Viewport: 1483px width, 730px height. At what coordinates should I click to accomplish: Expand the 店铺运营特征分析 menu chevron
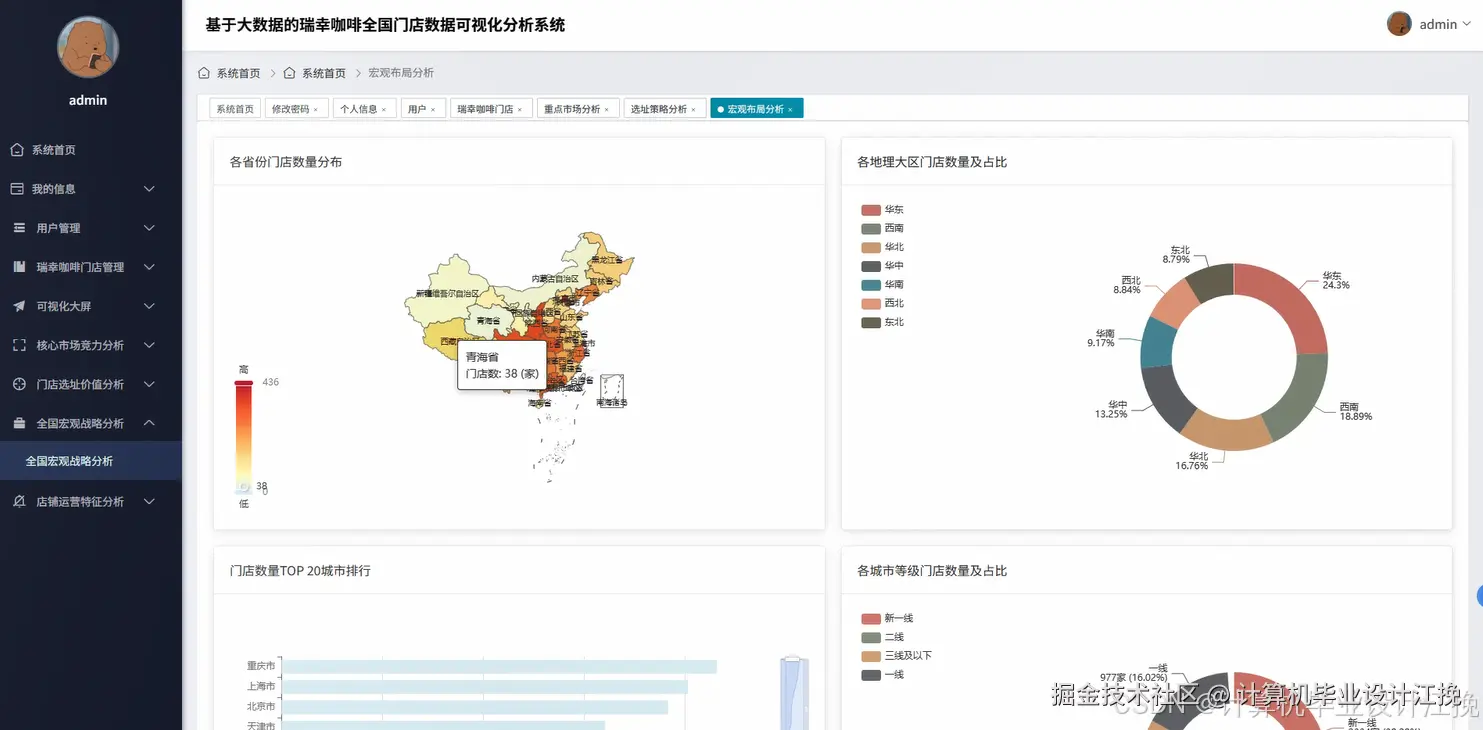click(x=149, y=501)
